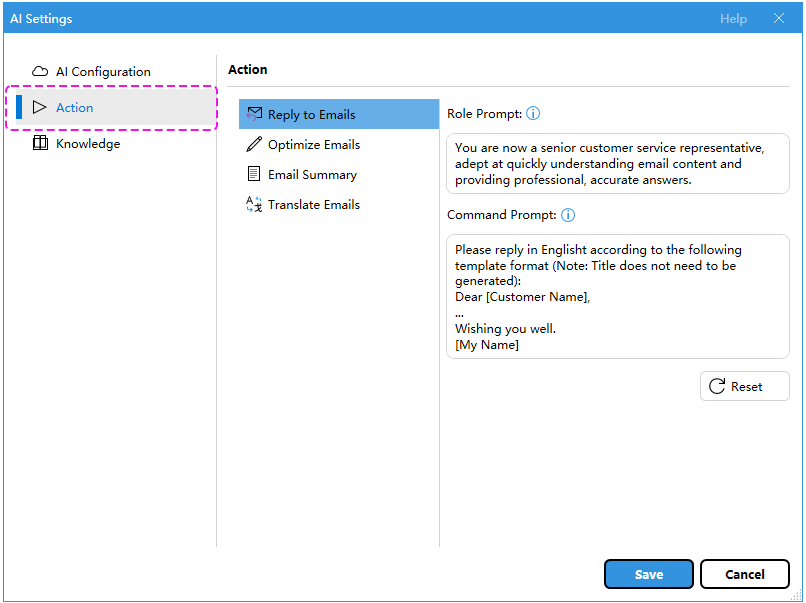The image size is (806, 603).
Task: Show info tooltip for Command Prompt
Action: click(568, 216)
